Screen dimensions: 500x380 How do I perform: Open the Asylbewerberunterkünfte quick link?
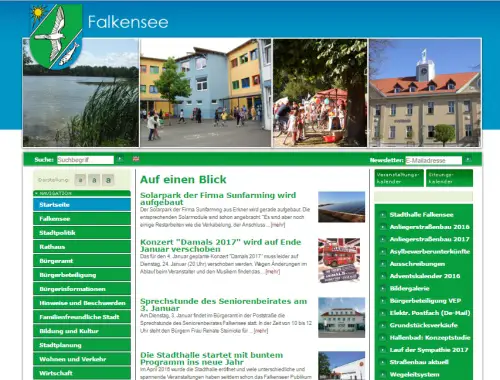tap(430, 251)
